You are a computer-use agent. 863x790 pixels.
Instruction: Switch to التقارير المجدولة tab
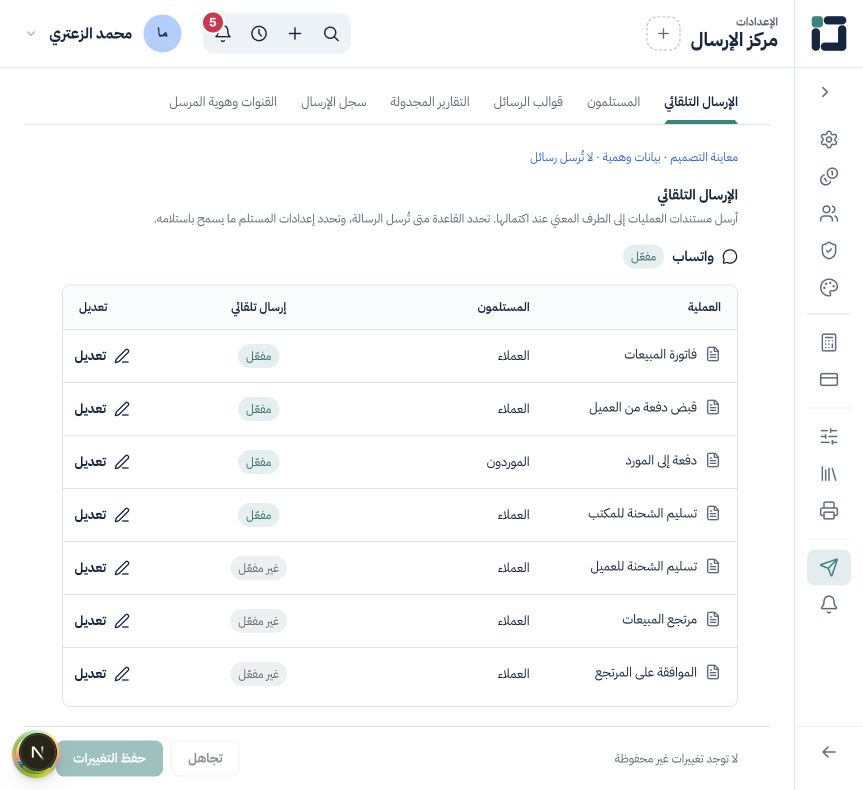(x=430, y=102)
